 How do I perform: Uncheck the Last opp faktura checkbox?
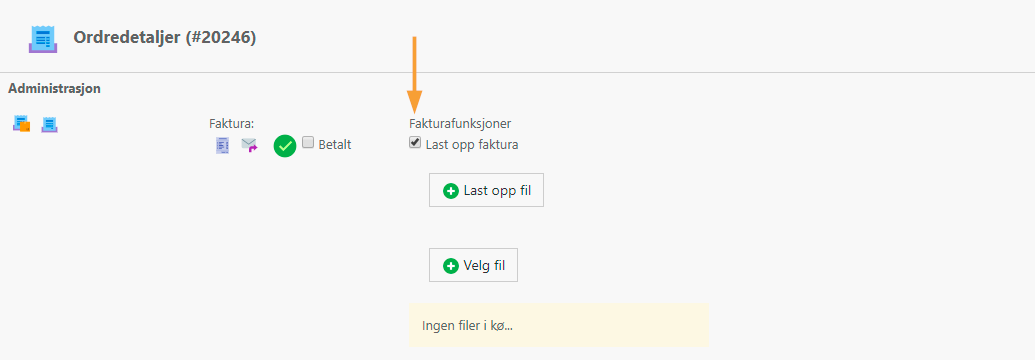pos(415,142)
